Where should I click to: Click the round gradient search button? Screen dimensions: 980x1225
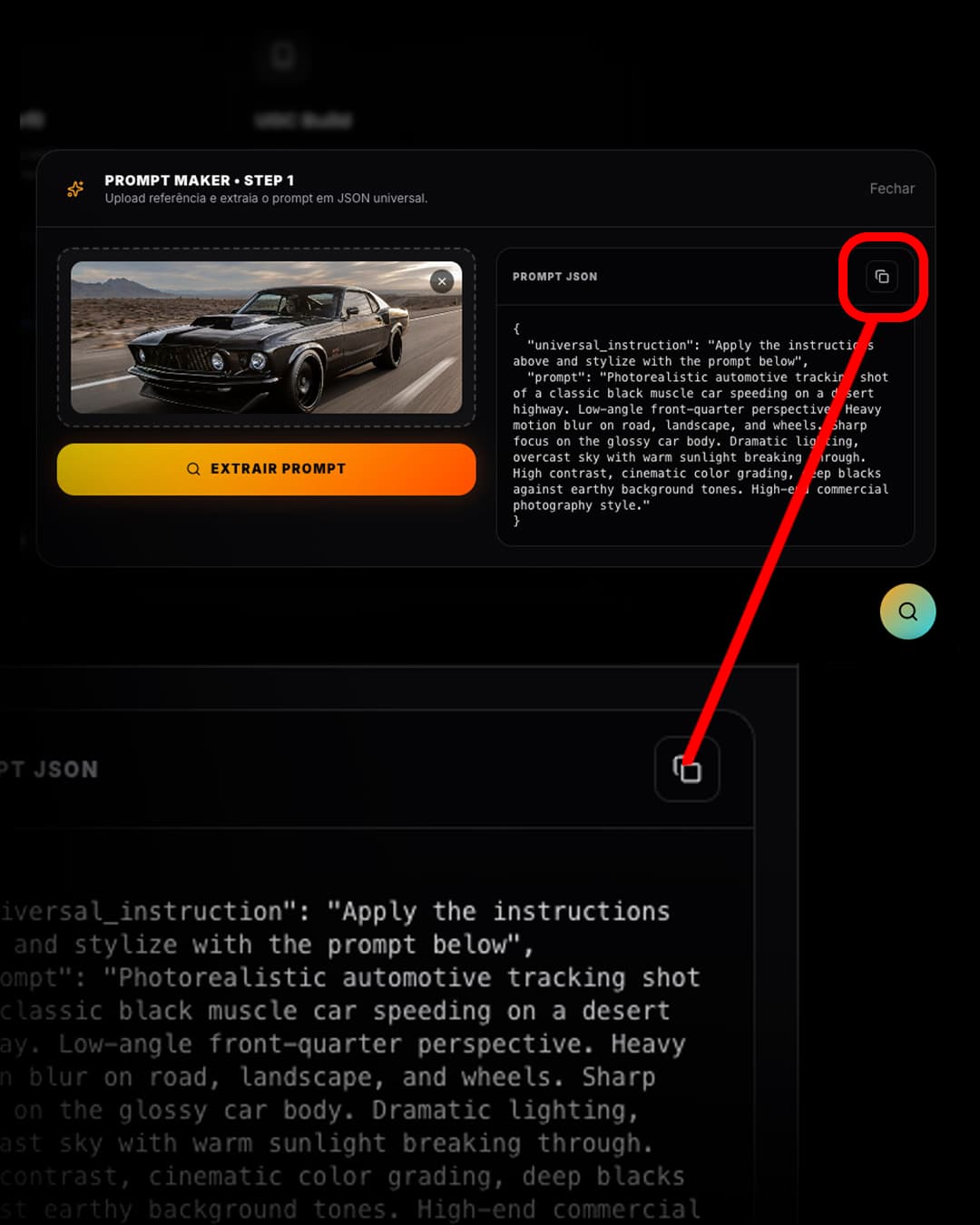(907, 612)
